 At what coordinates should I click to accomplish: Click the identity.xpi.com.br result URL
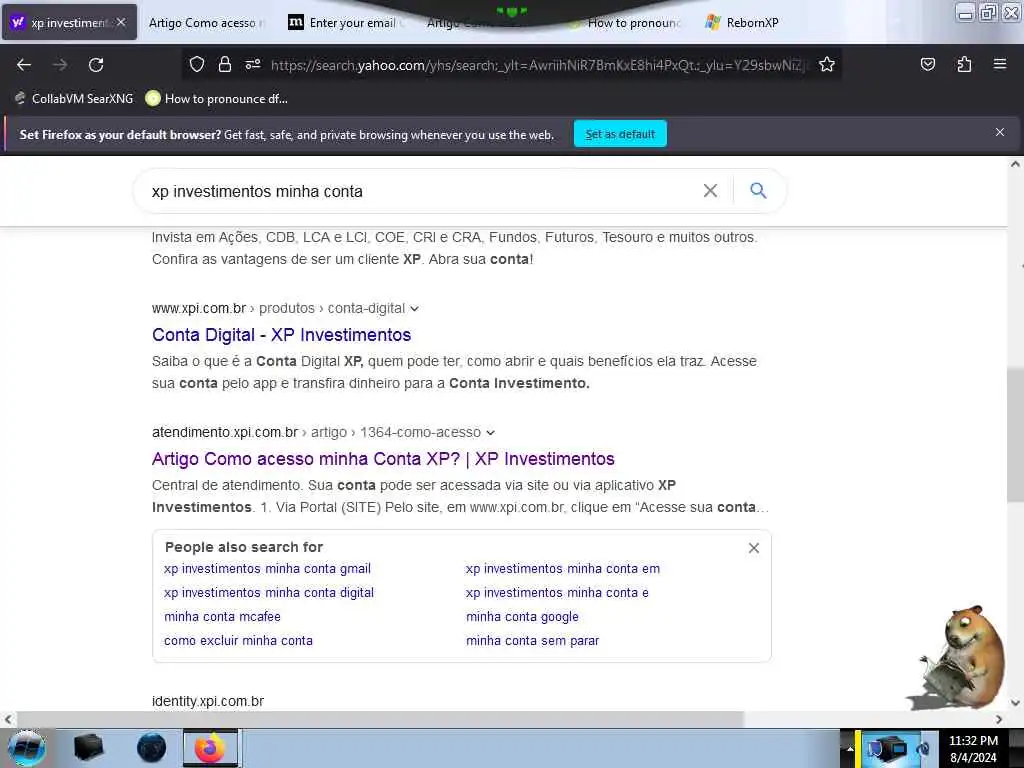coord(208,701)
